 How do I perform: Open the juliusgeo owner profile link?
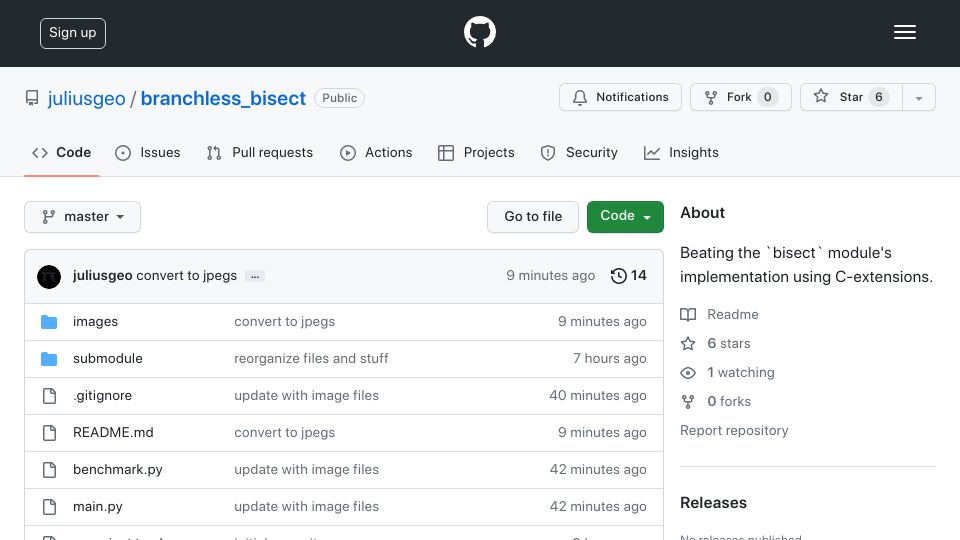[86, 99]
